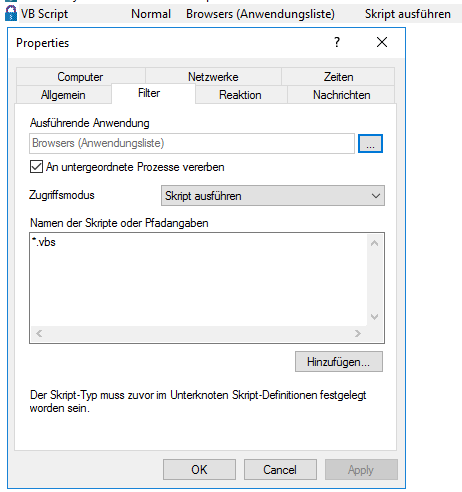Click the Hinzufügen... button
Viewport: 462px width, 492px height.
(339, 362)
